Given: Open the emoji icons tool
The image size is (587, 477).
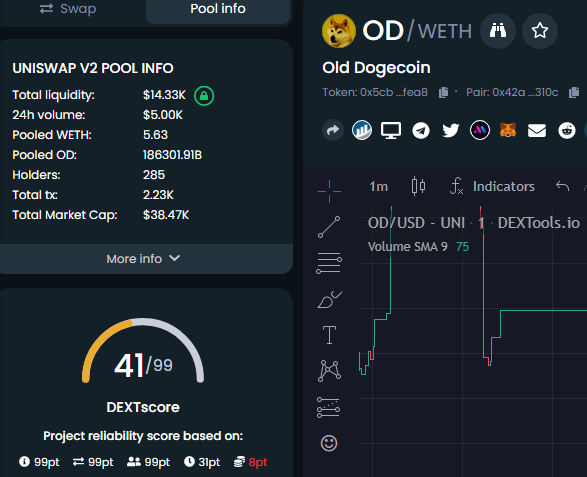Looking at the screenshot, I should pos(329,443).
